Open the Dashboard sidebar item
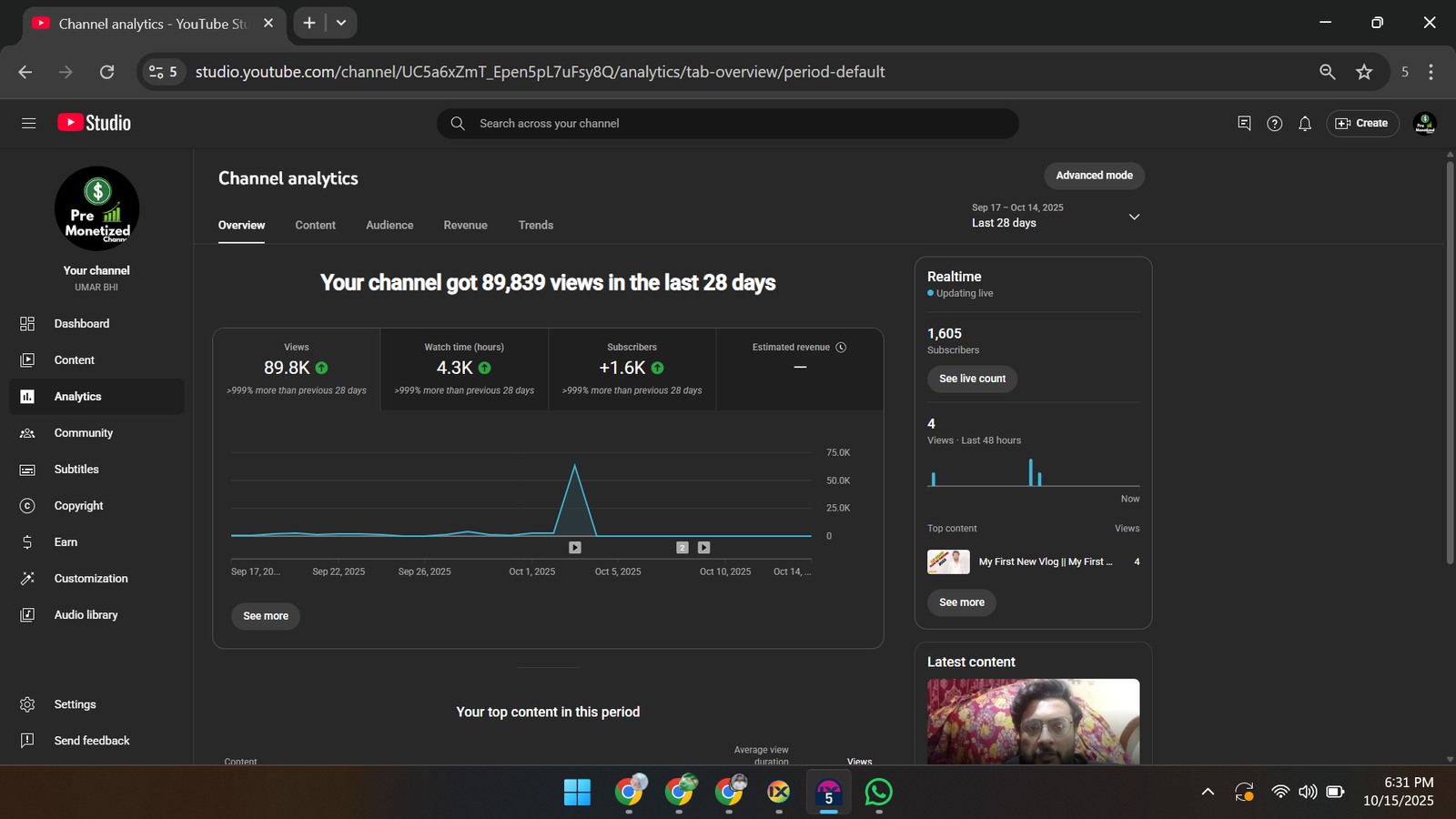The width and height of the screenshot is (1456, 819). pos(81,324)
